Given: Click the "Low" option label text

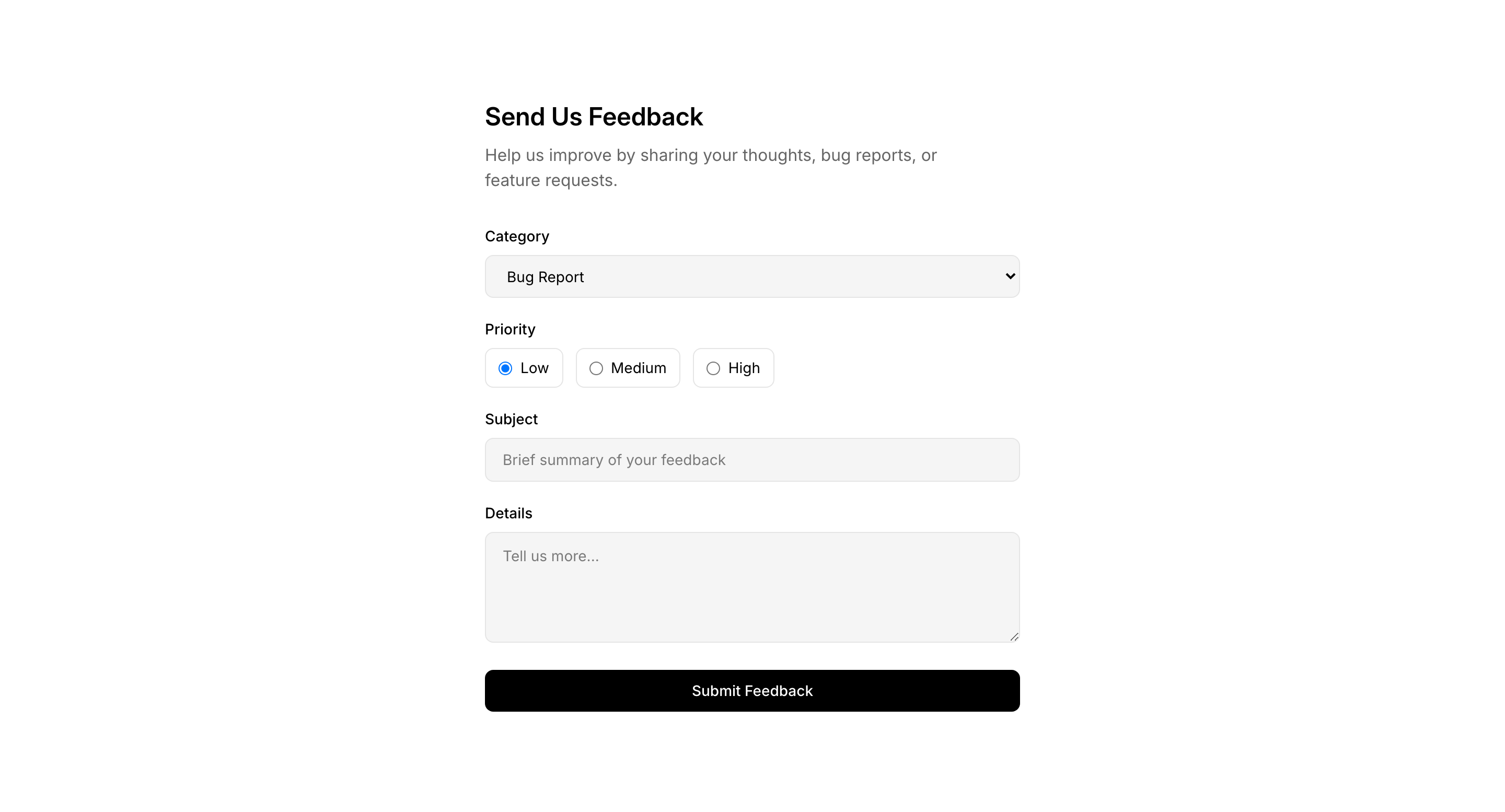Looking at the screenshot, I should click(x=534, y=368).
